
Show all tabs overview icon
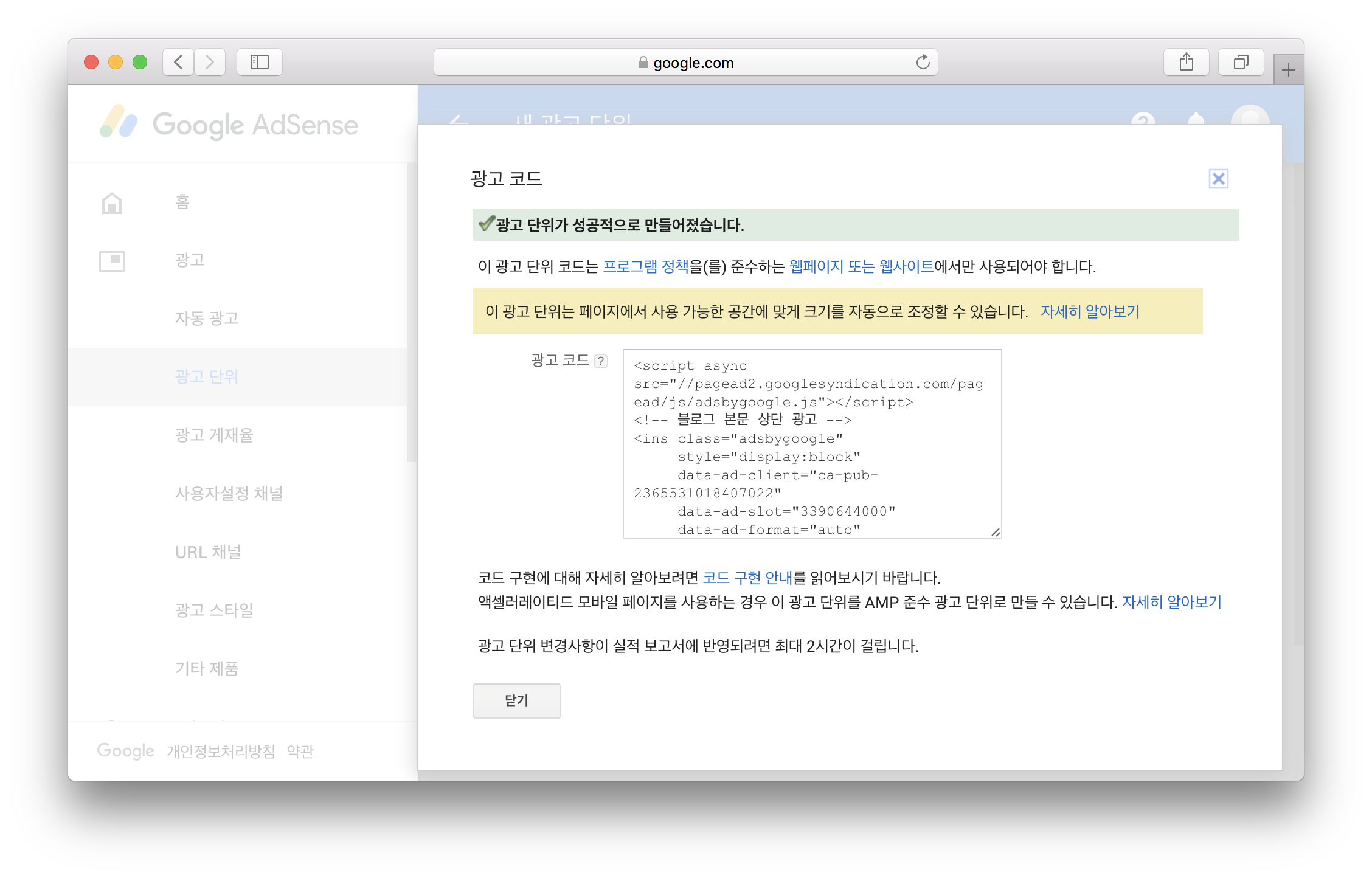click(1241, 62)
